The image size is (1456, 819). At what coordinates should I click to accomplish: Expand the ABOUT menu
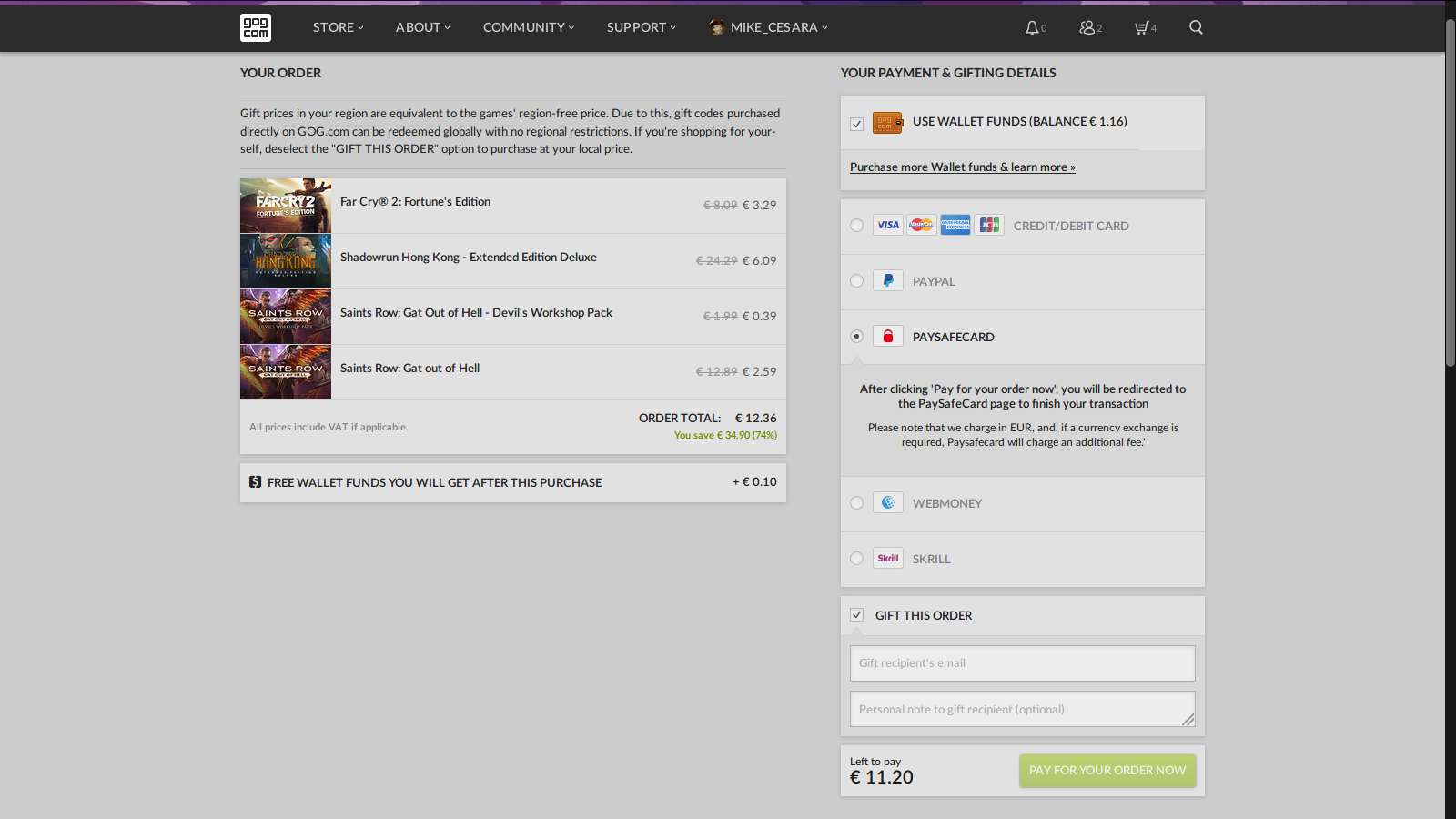[422, 27]
